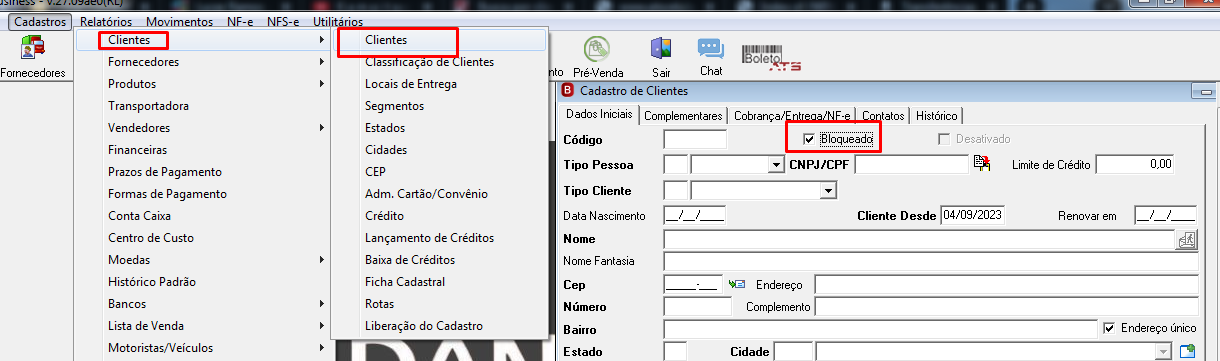The image size is (1220, 361).
Task: Expand the Fornecedores submenu
Action: [x=216, y=62]
